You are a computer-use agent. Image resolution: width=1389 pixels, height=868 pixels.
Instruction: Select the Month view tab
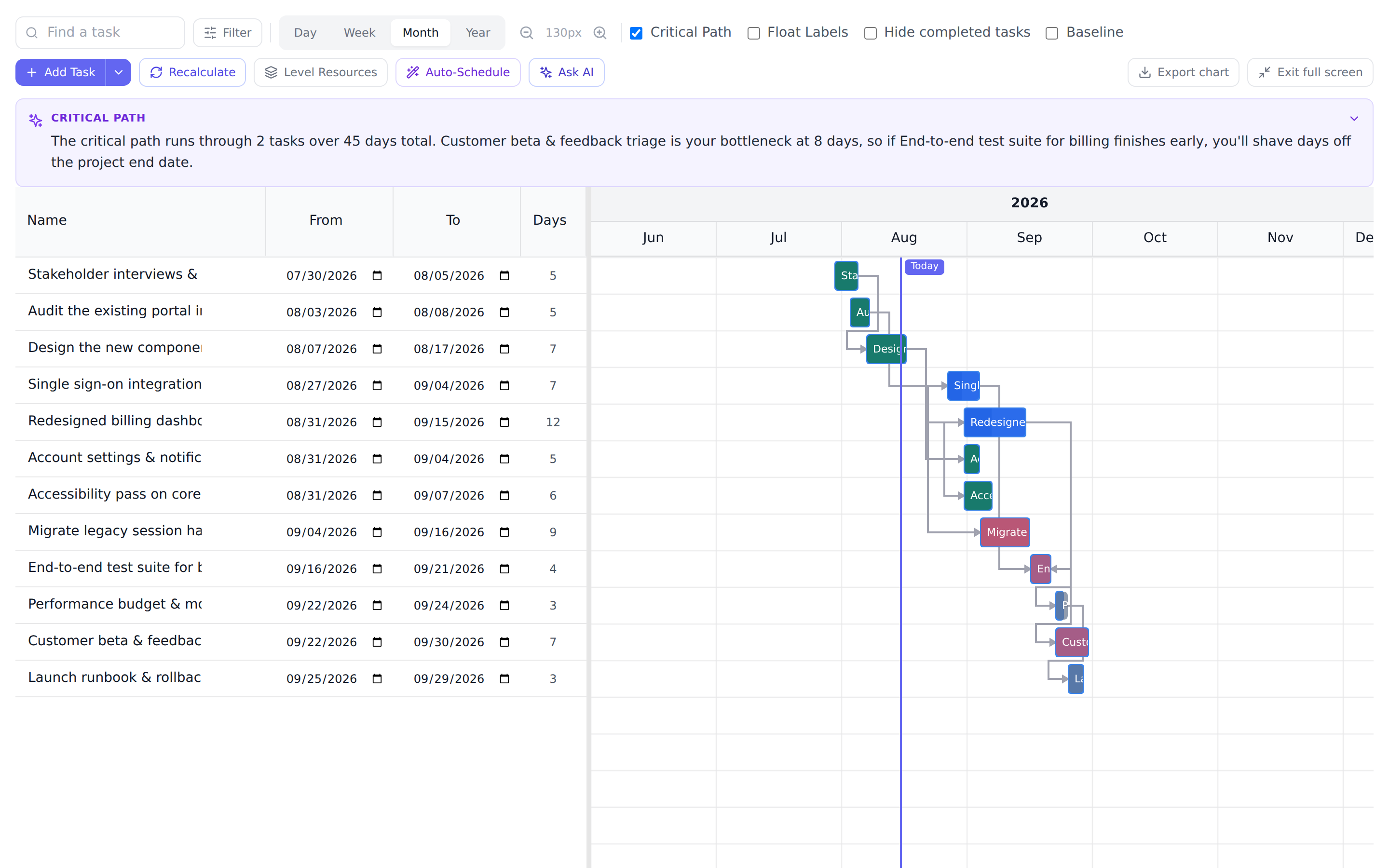tap(421, 33)
